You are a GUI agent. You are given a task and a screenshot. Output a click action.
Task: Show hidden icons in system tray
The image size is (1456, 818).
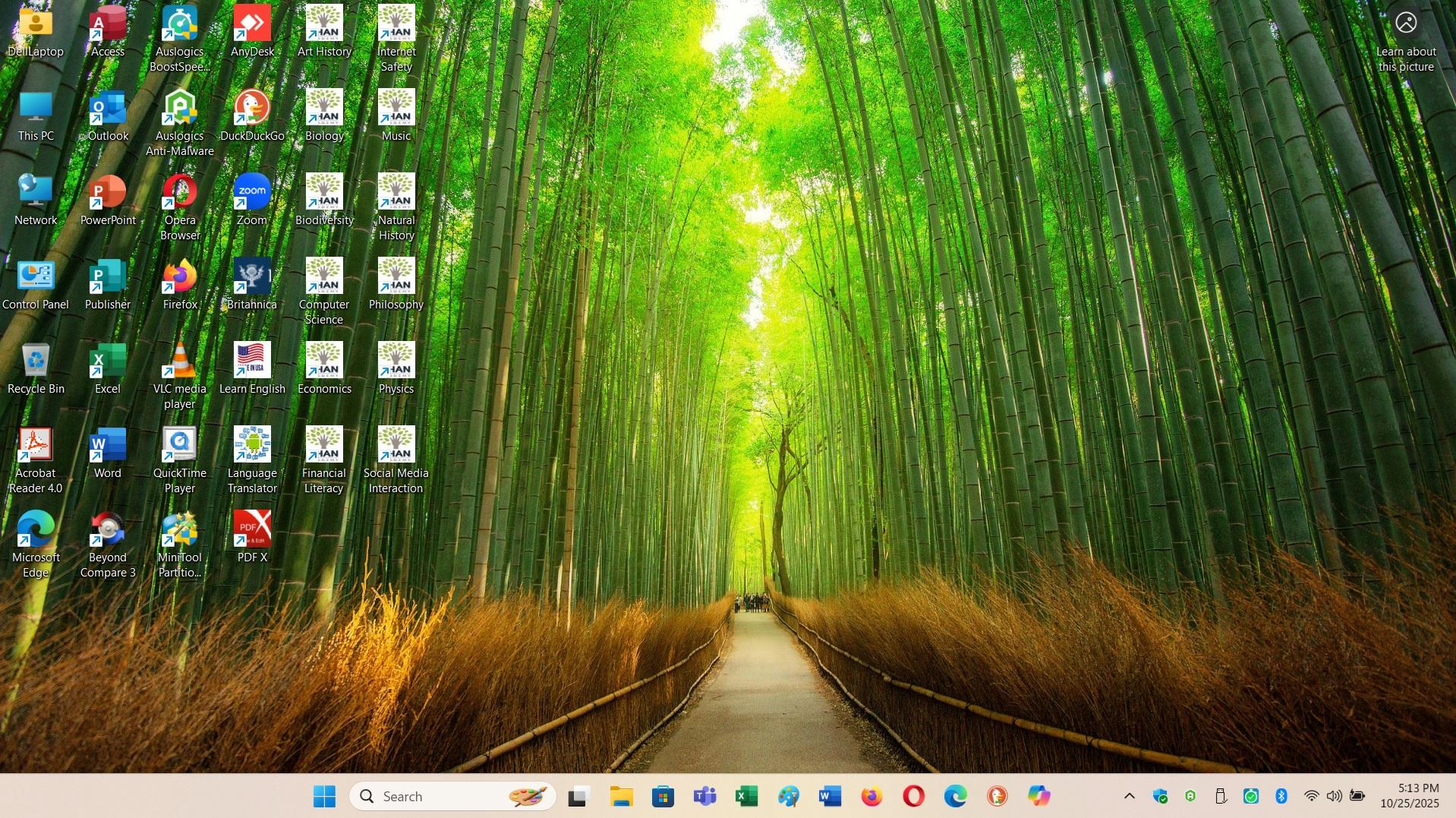(x=1130, y=796)
